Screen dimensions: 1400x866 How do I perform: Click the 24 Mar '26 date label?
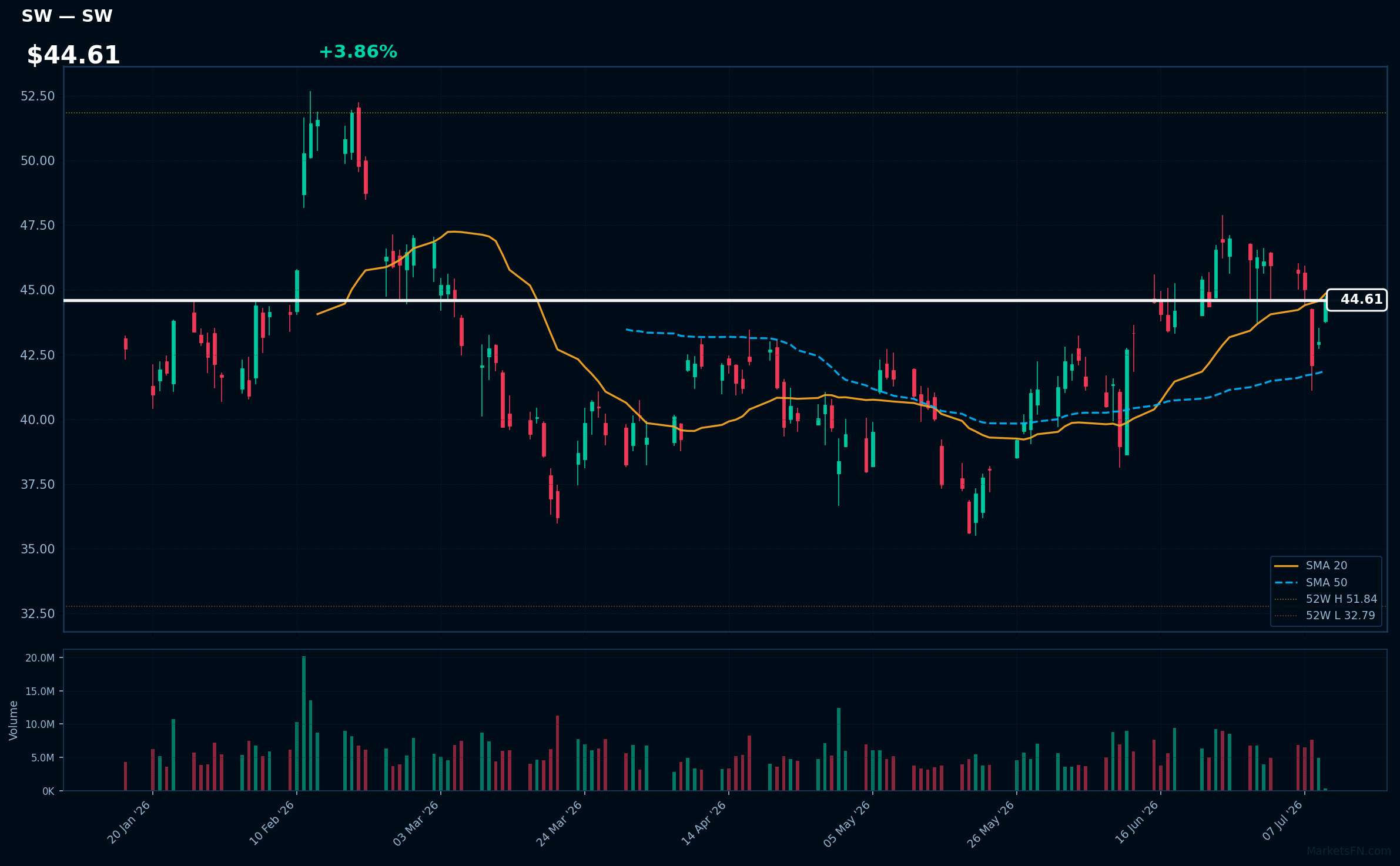click(560, 823)
